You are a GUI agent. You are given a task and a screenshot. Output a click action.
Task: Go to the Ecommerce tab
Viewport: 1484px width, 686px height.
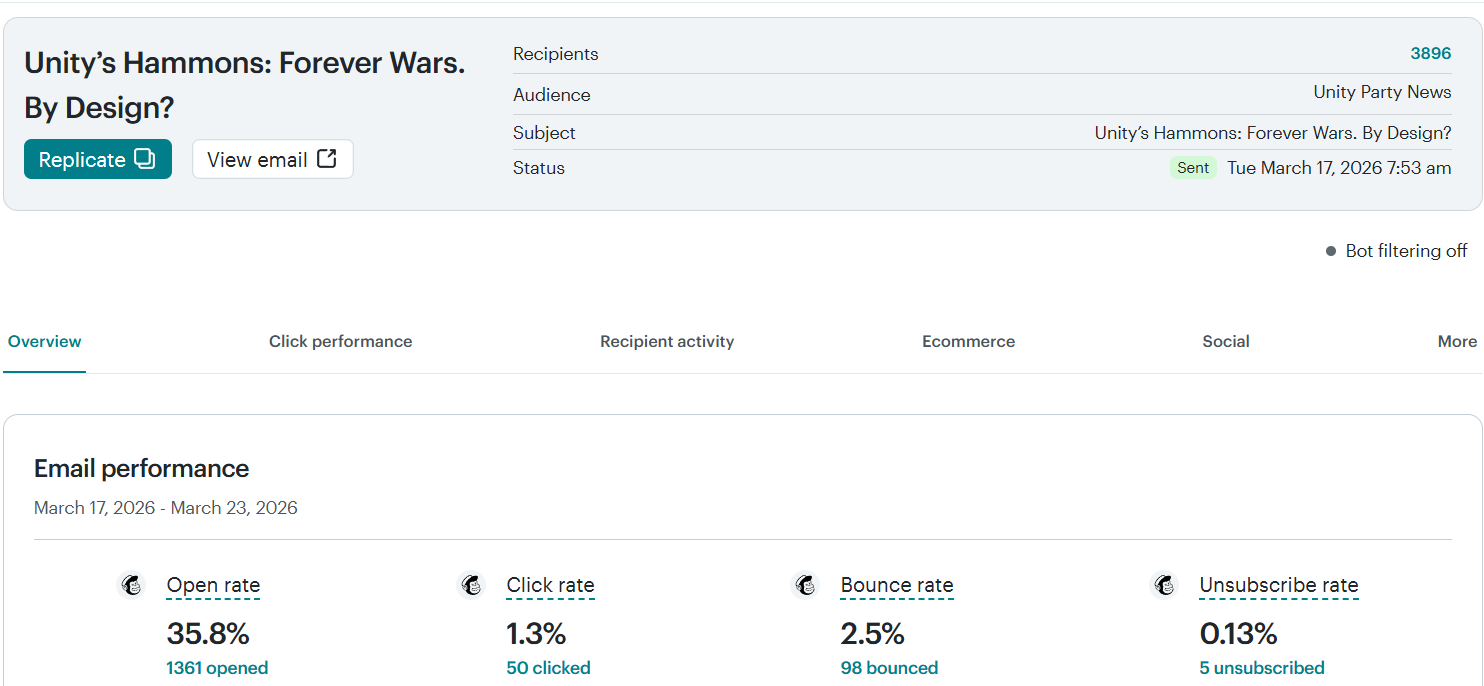(x=968, y=341)
